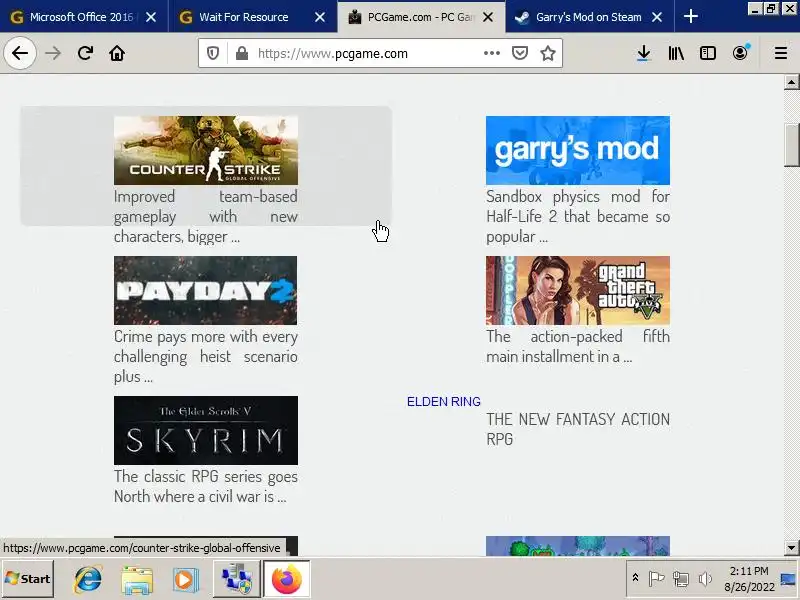Close the Wait For Resource tab
800x600 pixels.
point(320,17)
